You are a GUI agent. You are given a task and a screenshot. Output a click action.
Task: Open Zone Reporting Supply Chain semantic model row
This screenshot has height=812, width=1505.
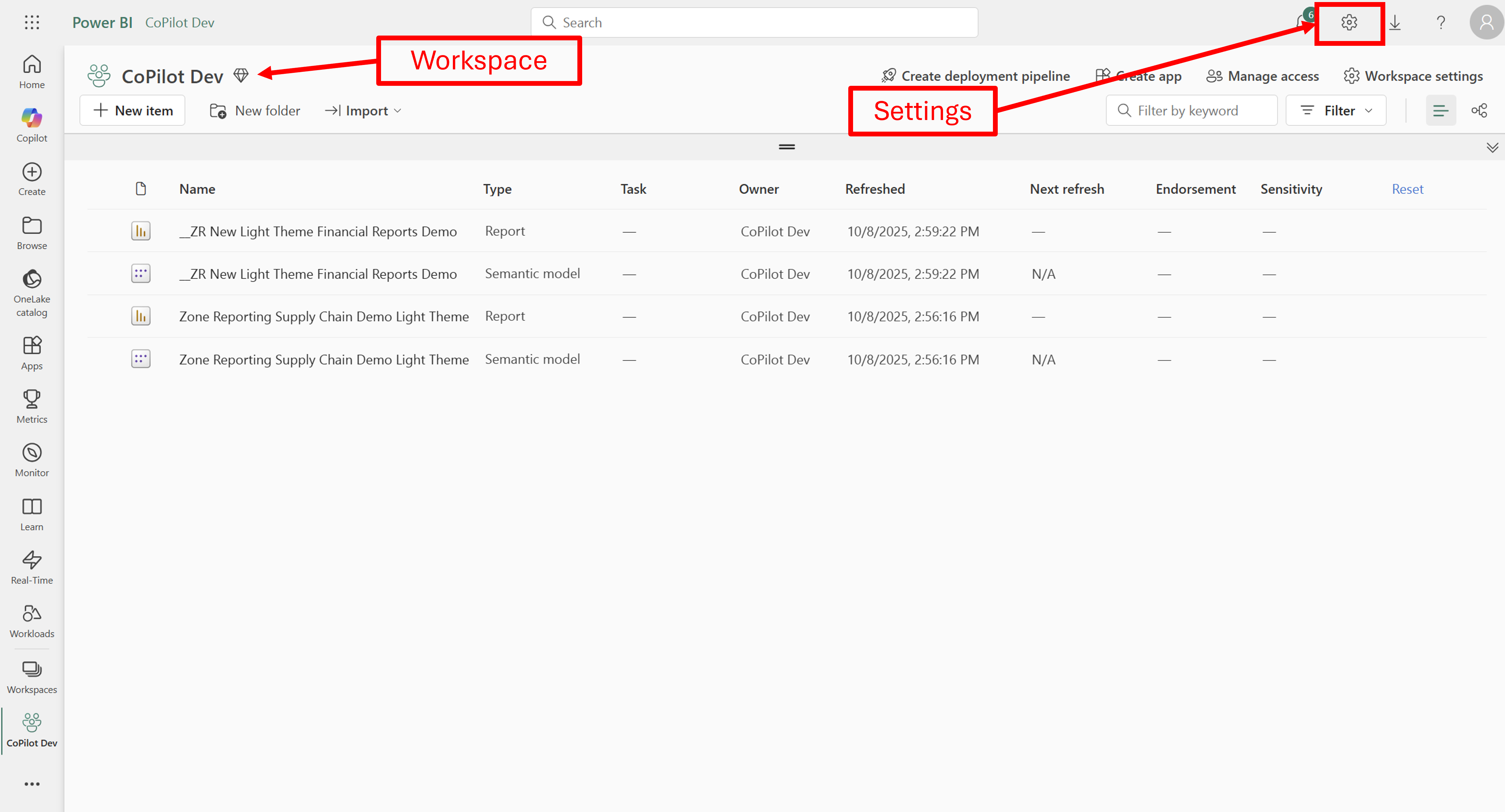tap(324, 359)
